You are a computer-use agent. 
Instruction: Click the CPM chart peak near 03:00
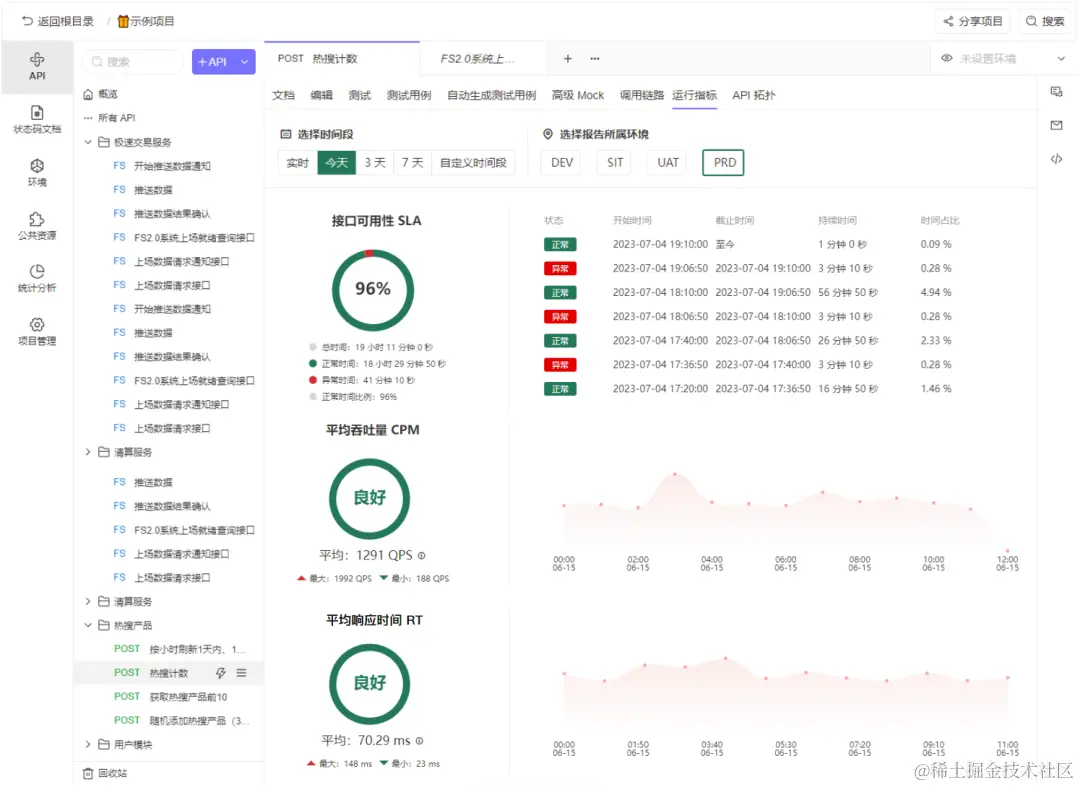675,474
